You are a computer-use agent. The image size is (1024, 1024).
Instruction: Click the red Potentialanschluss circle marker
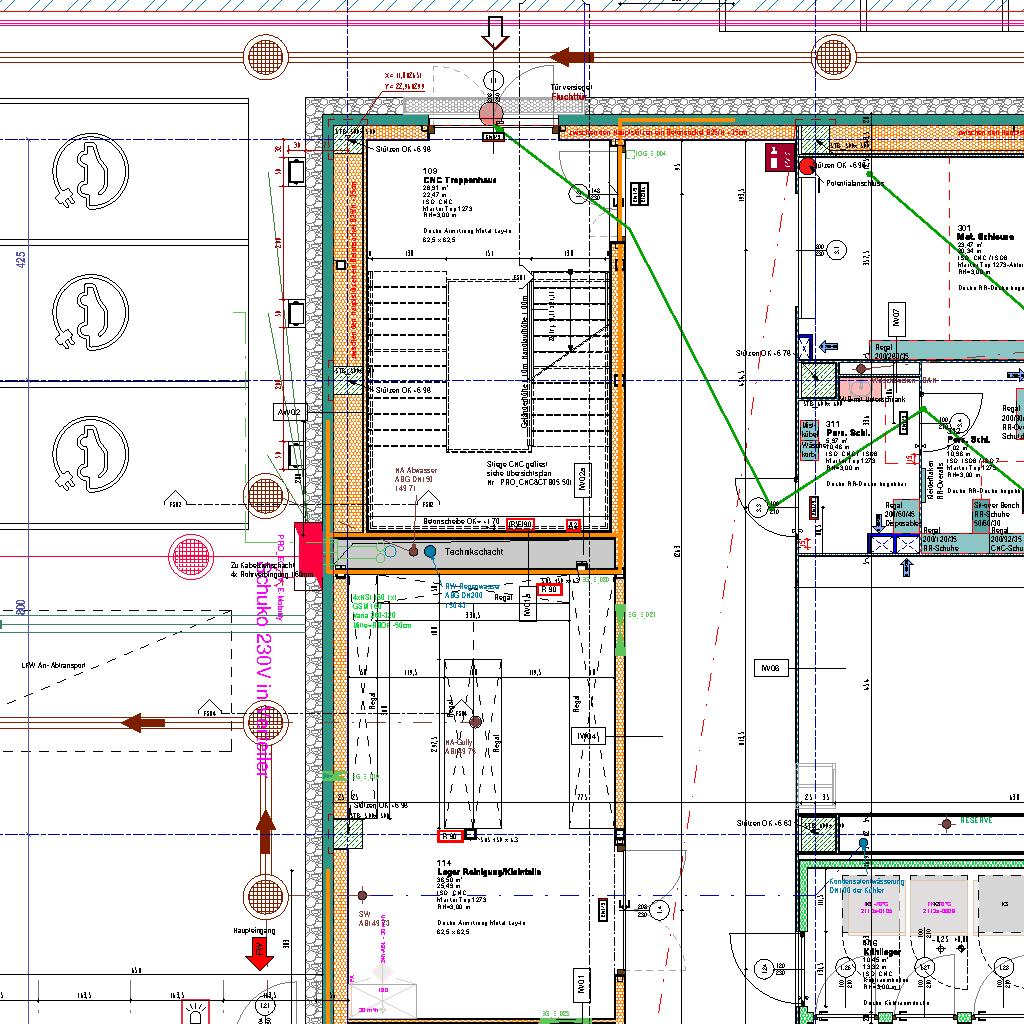point(807,167)
